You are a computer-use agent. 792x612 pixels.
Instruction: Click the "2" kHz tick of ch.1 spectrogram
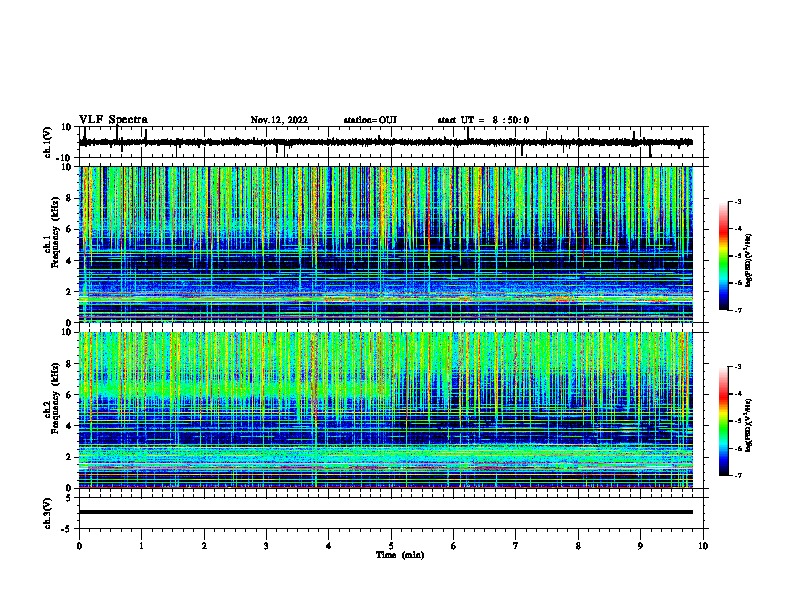tap(70, 291)
